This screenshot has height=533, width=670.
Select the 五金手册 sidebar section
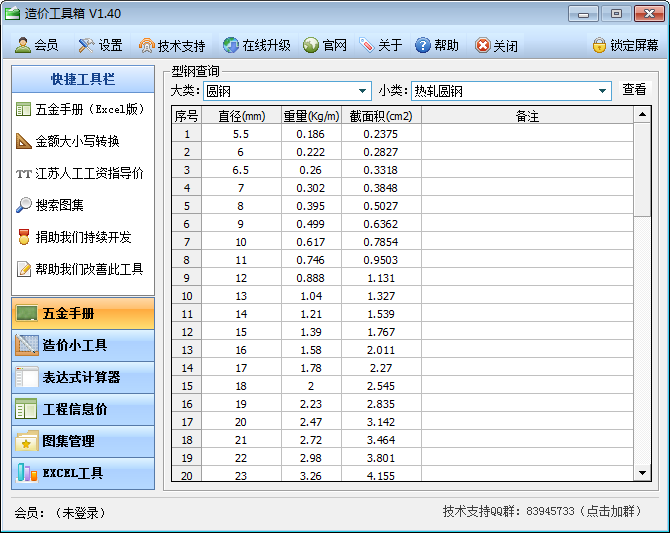click(x=83, y=313)
